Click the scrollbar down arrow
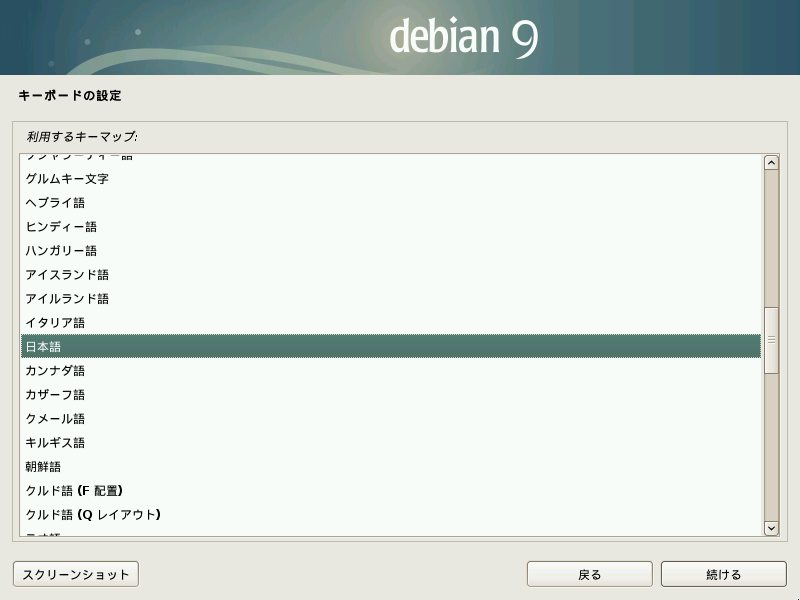Image resolution: width=800 pixels, height=600 pixels. click(771, 527)
